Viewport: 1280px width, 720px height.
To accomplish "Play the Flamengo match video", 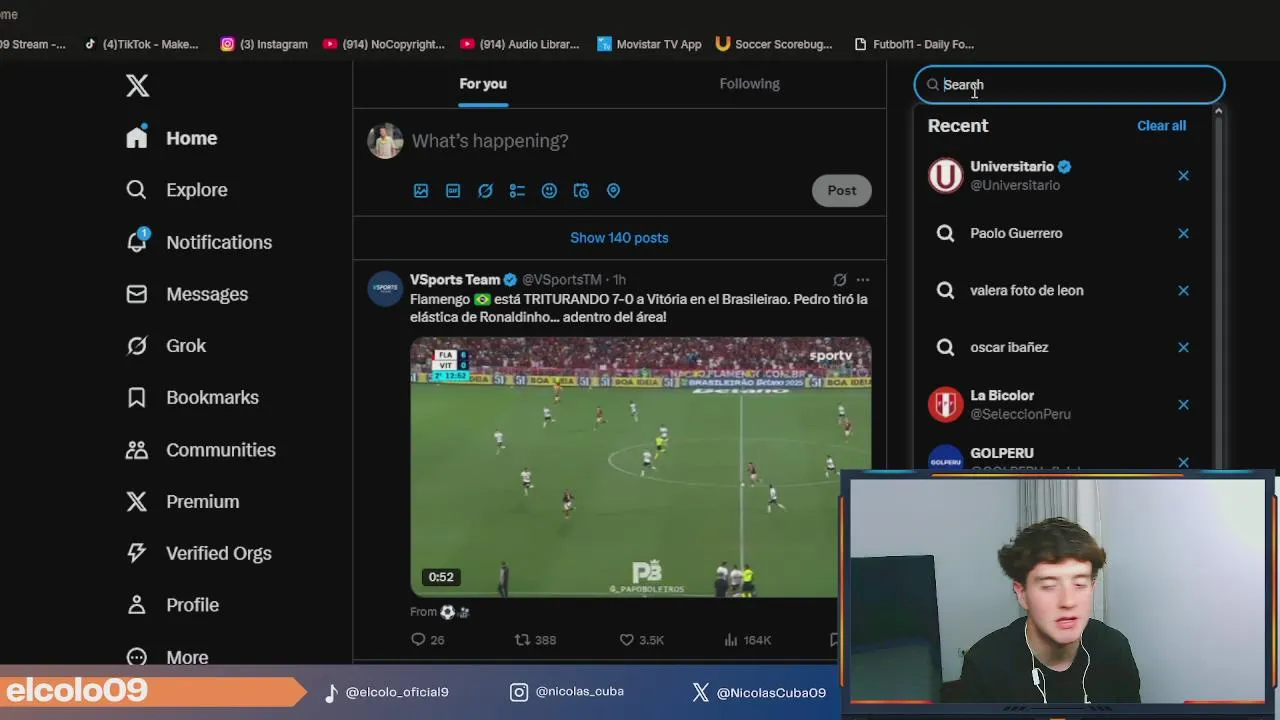I will tap(640, 467).
